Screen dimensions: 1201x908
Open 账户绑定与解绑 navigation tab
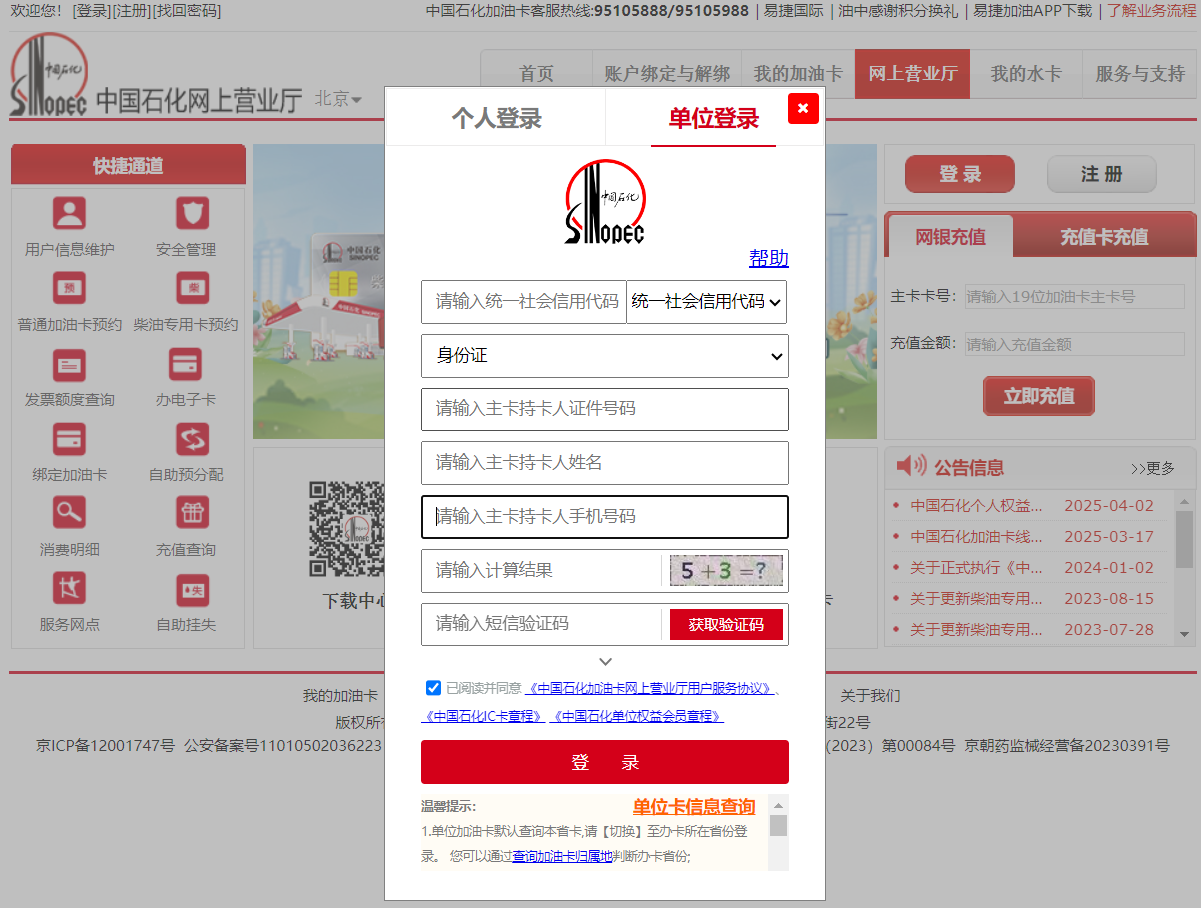667,74
